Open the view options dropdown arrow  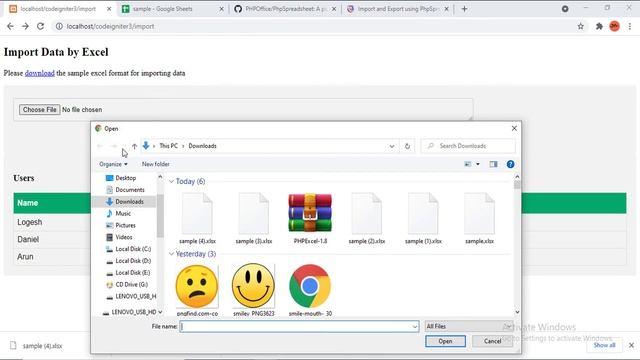pyautogui.click(x=478, y=164)
